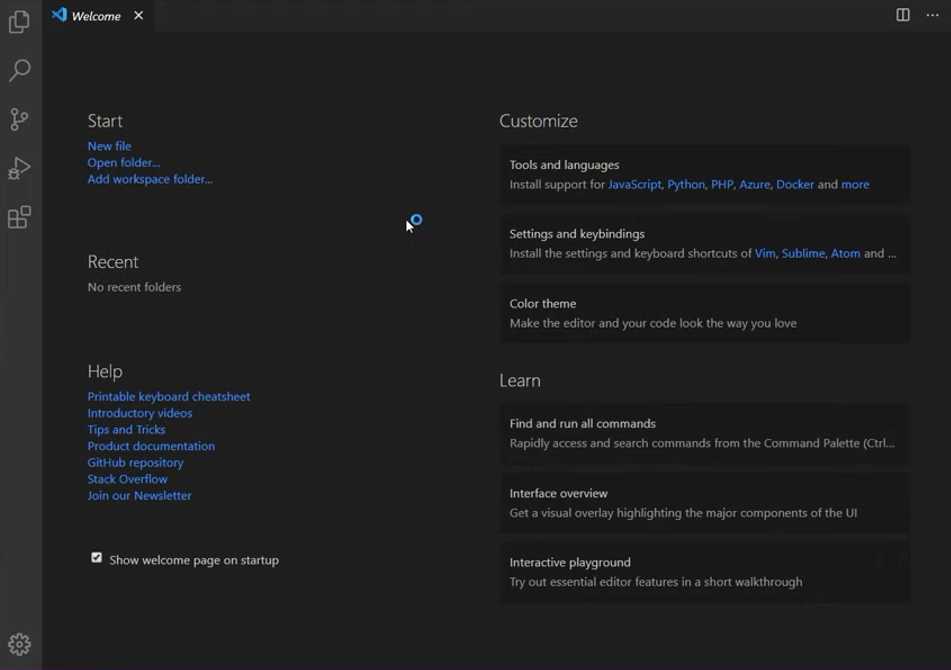Open the Color theme card
This screenshot has height=670, width=951.
click(704, 313)
